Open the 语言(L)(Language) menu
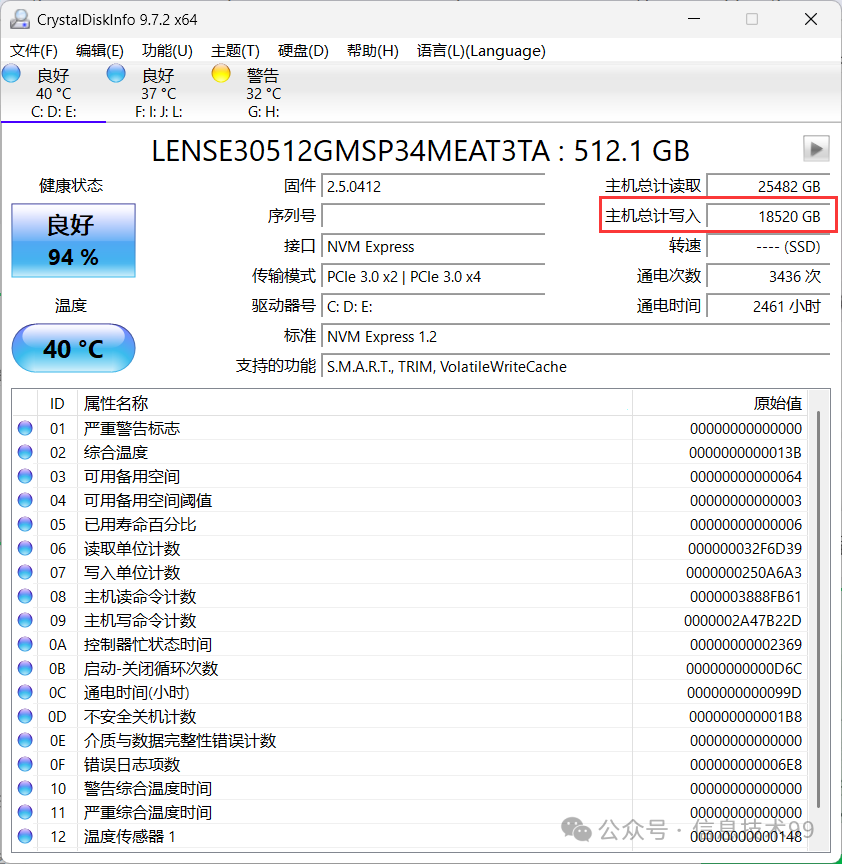The height and width of the screenshot is (864, 842). pyautogui.click(x=481, y=51)
